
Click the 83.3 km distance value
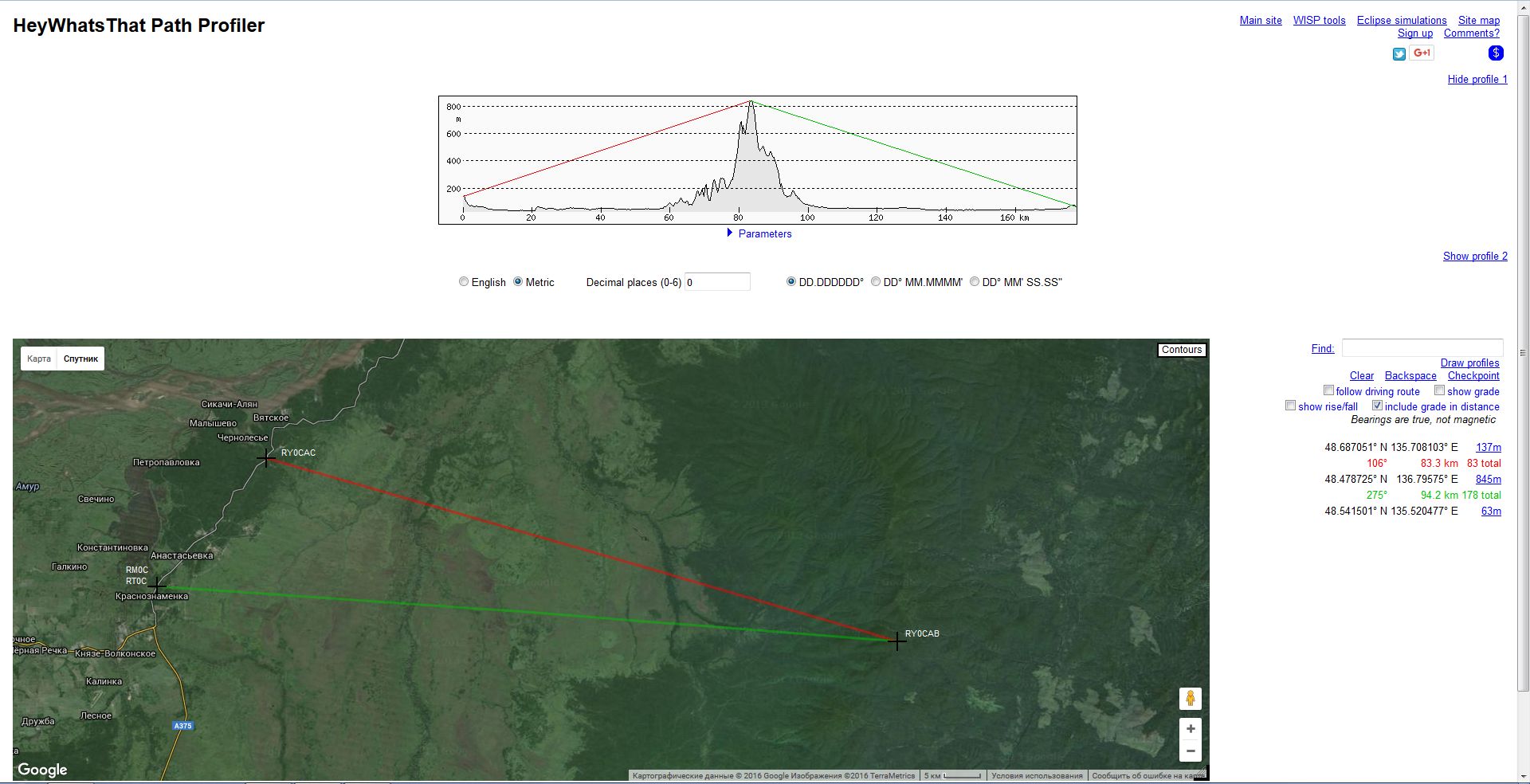(1439, 464)
